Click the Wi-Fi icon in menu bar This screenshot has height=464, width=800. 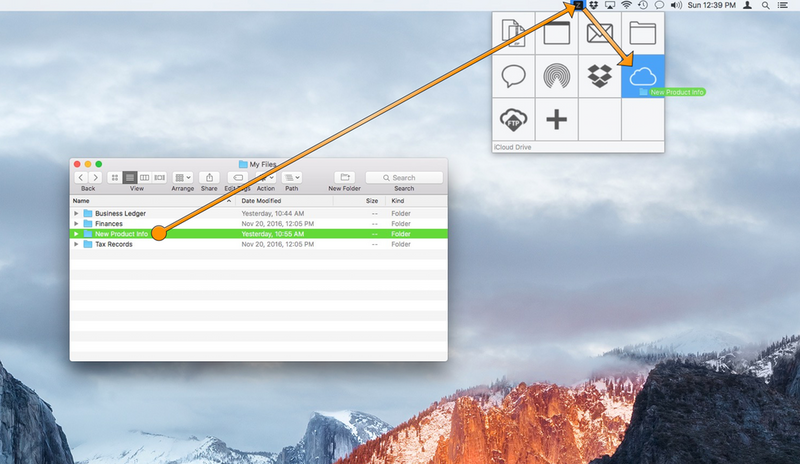coord(627,5)
